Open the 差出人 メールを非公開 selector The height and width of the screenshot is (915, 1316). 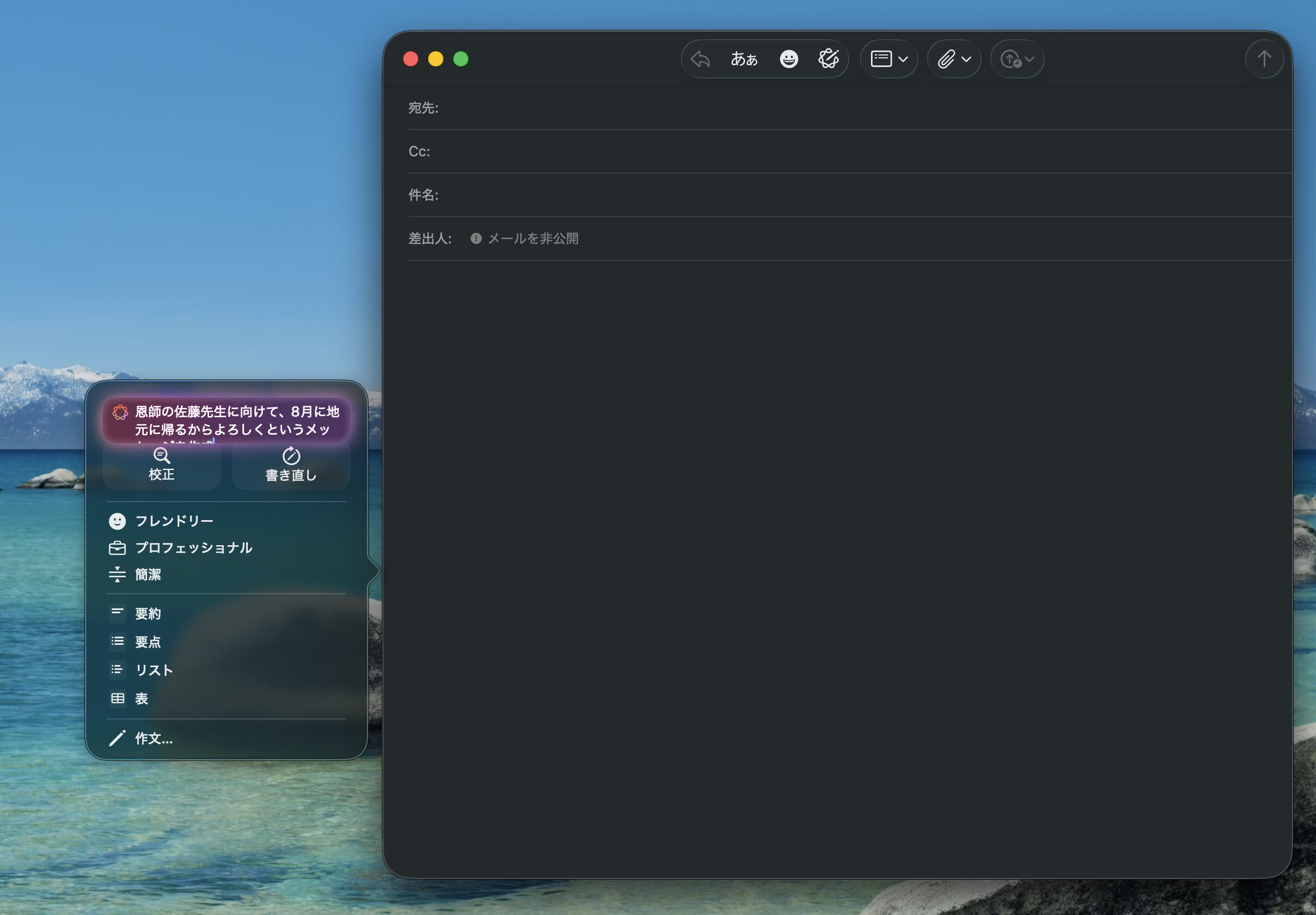(x=524, y=239)
